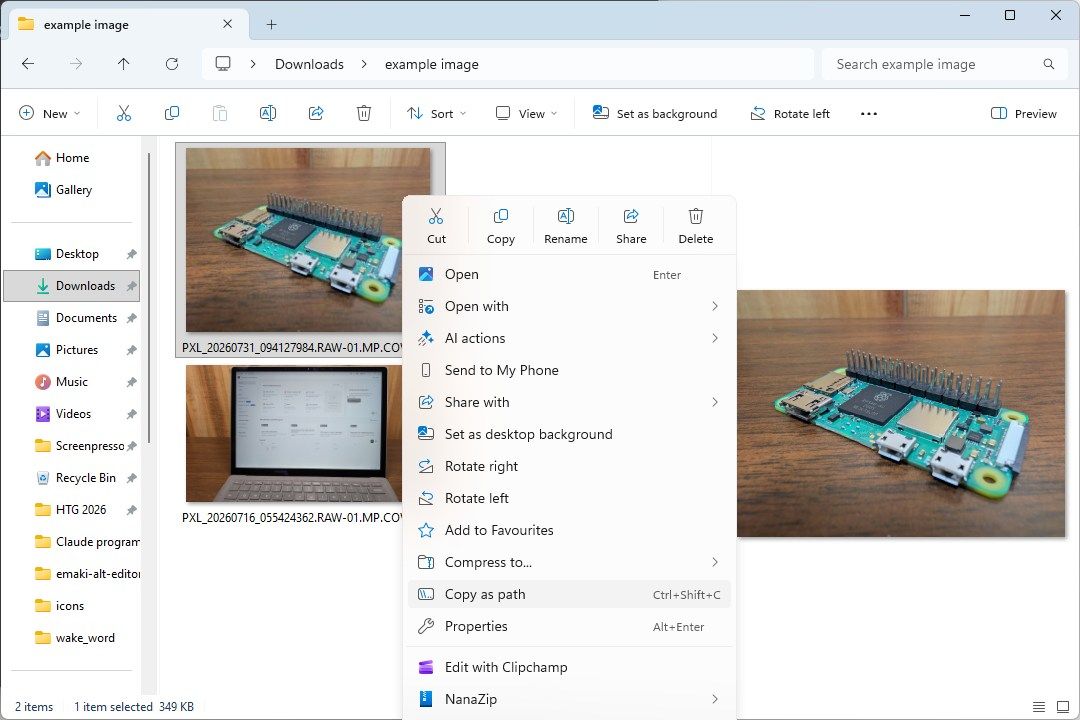Choose Add to Favourites
Screen dimensions: 1080x720
tap(569, 531)
